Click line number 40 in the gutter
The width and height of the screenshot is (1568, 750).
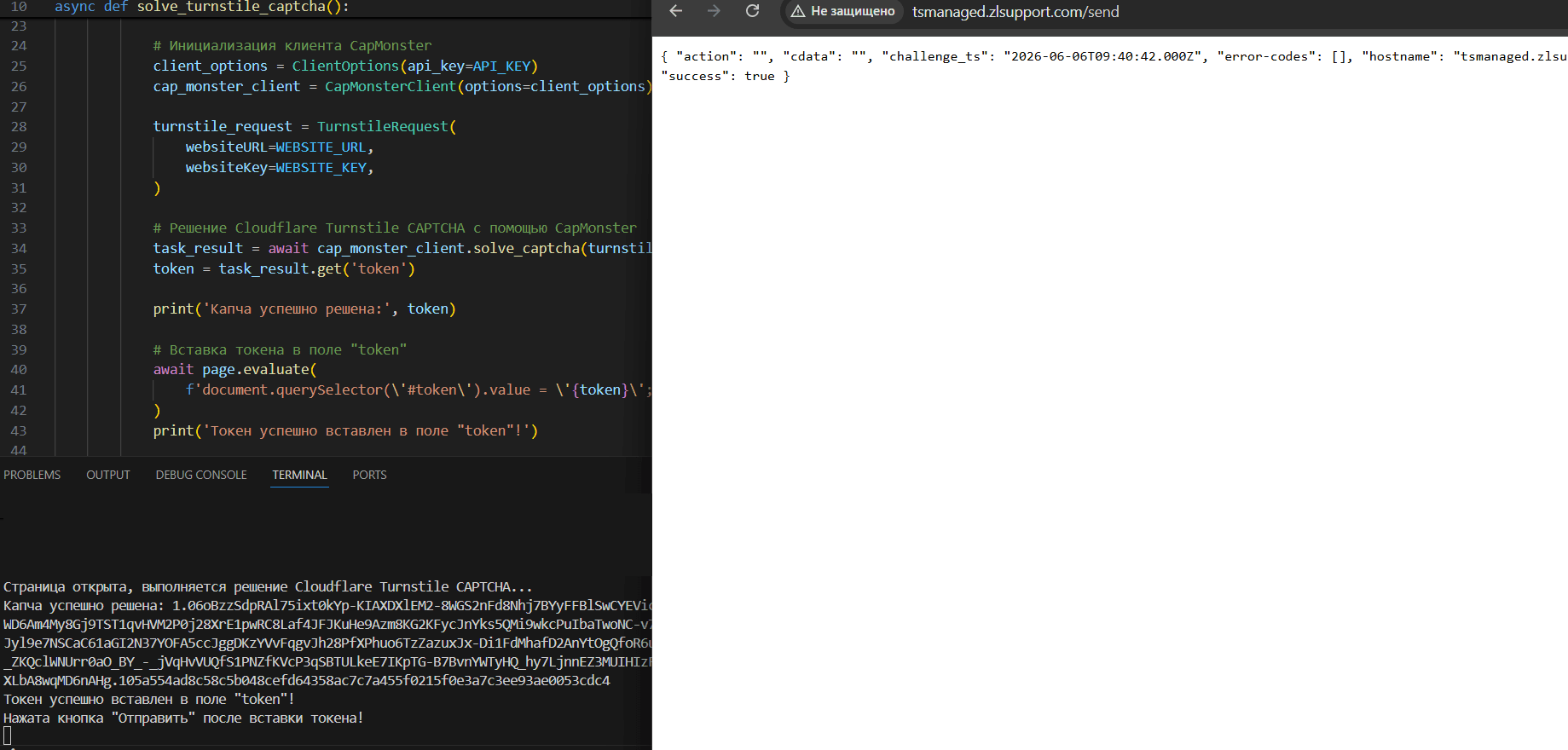[19, 369]
